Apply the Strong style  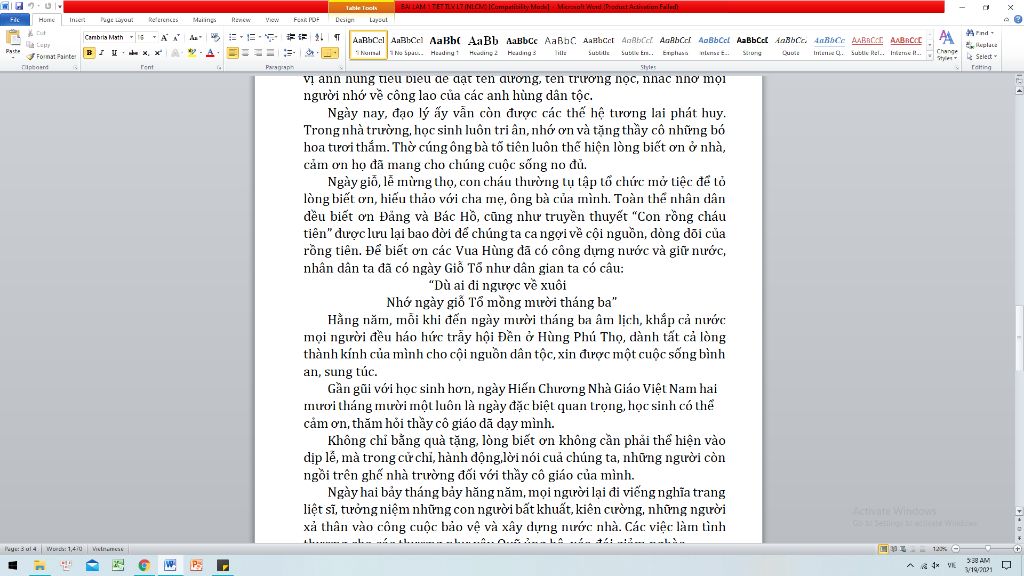tap(752, 45)
